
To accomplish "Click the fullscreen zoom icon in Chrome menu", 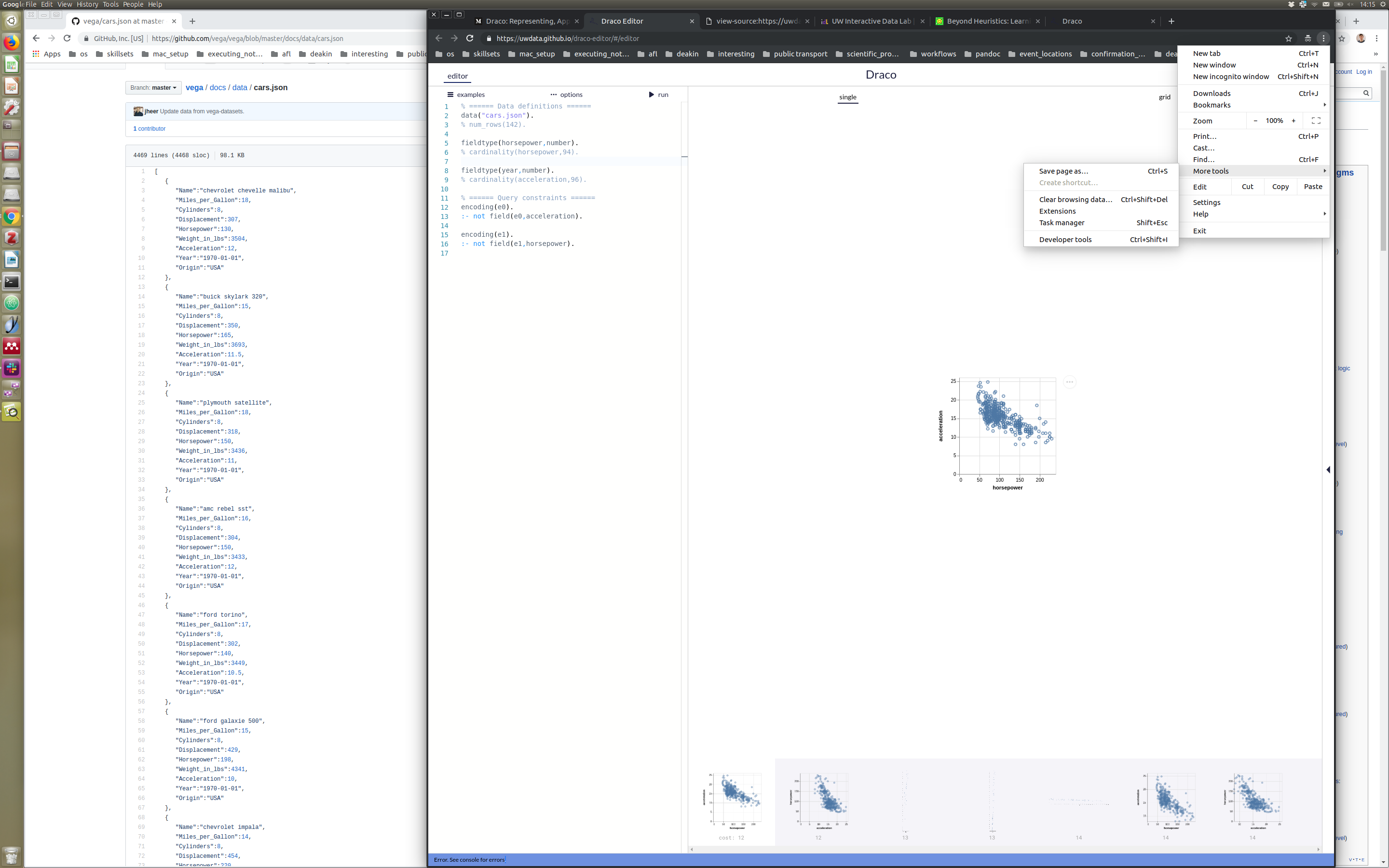I will pos(1316,121).
